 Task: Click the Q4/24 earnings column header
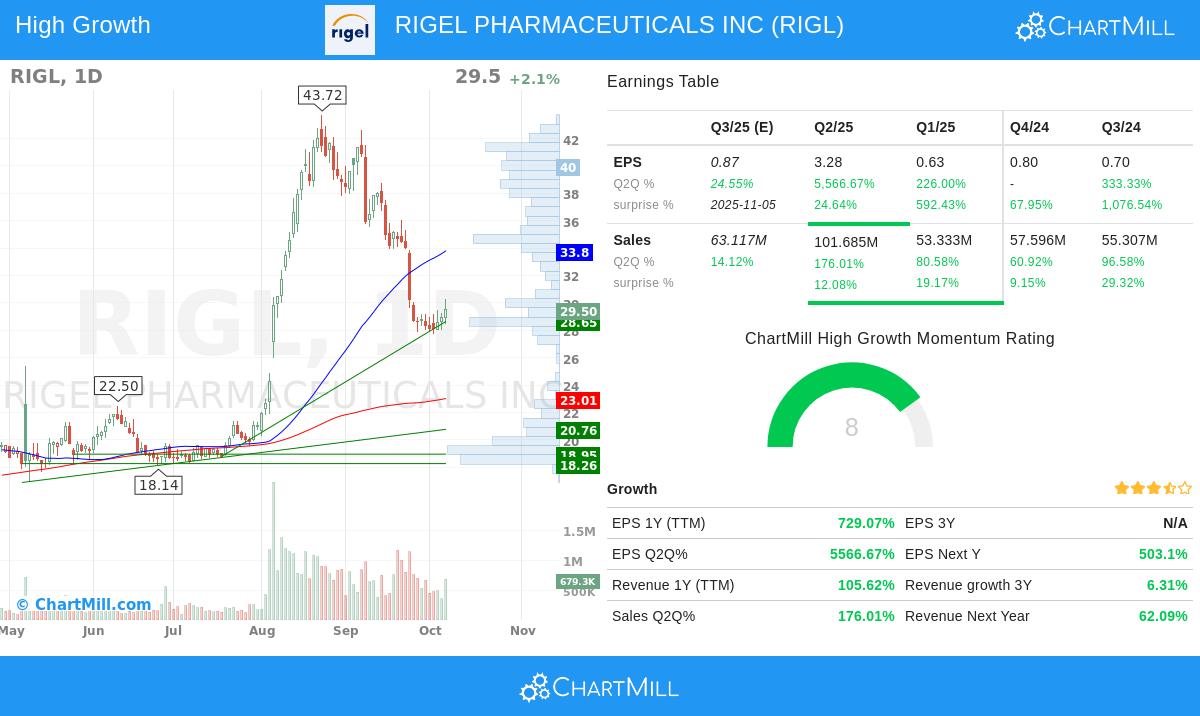point(1029,128)
